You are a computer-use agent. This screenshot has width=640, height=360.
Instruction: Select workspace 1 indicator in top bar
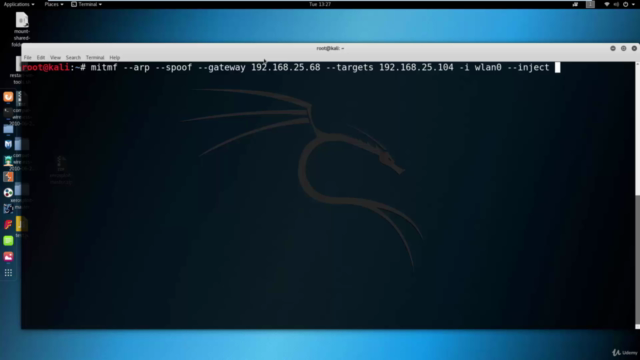pyautogui.click(x=590, y=4)
